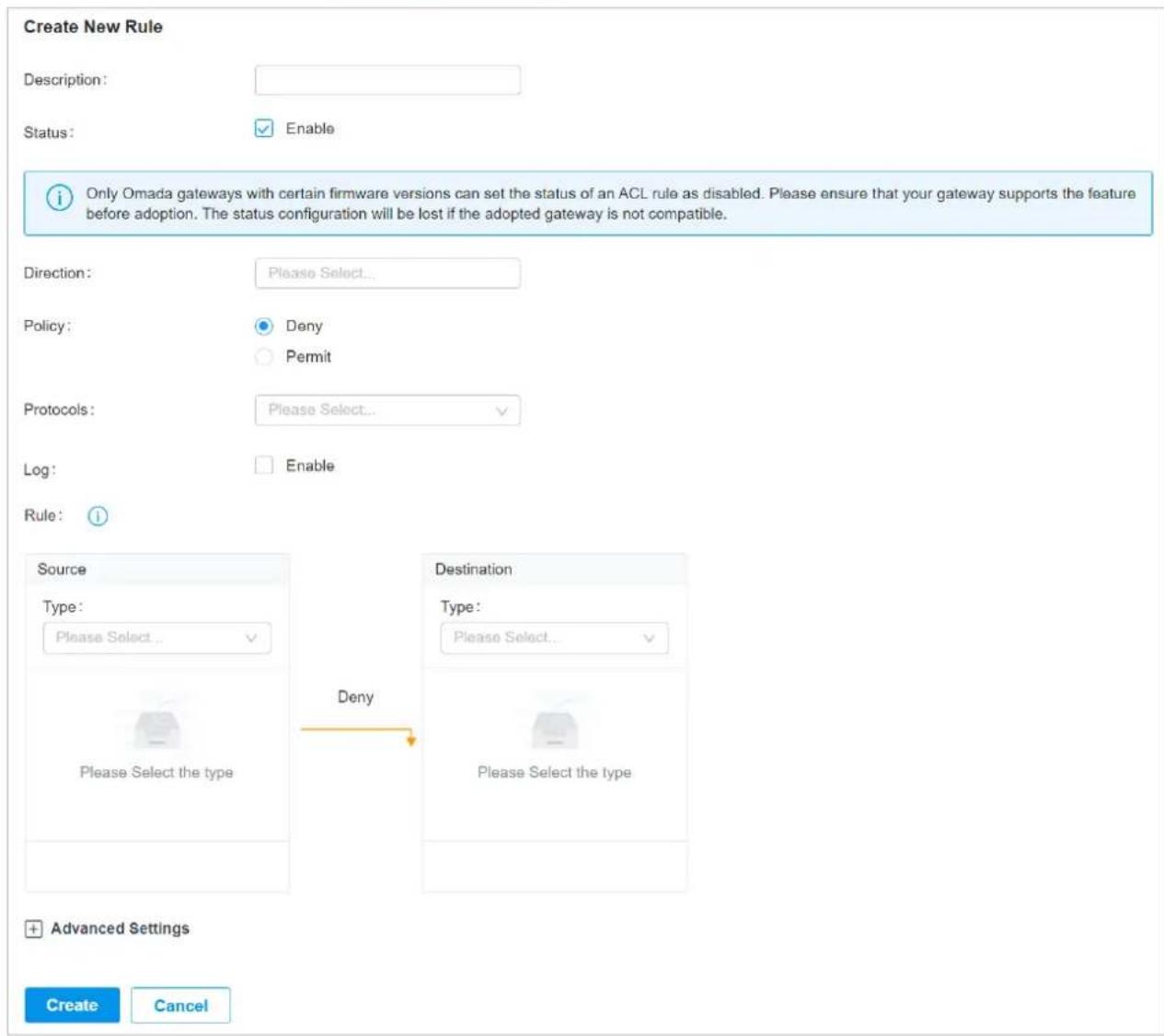Click the Cancel button
The height and width of the screenshot is (1036, 1164).
[x=180, y=1005]
